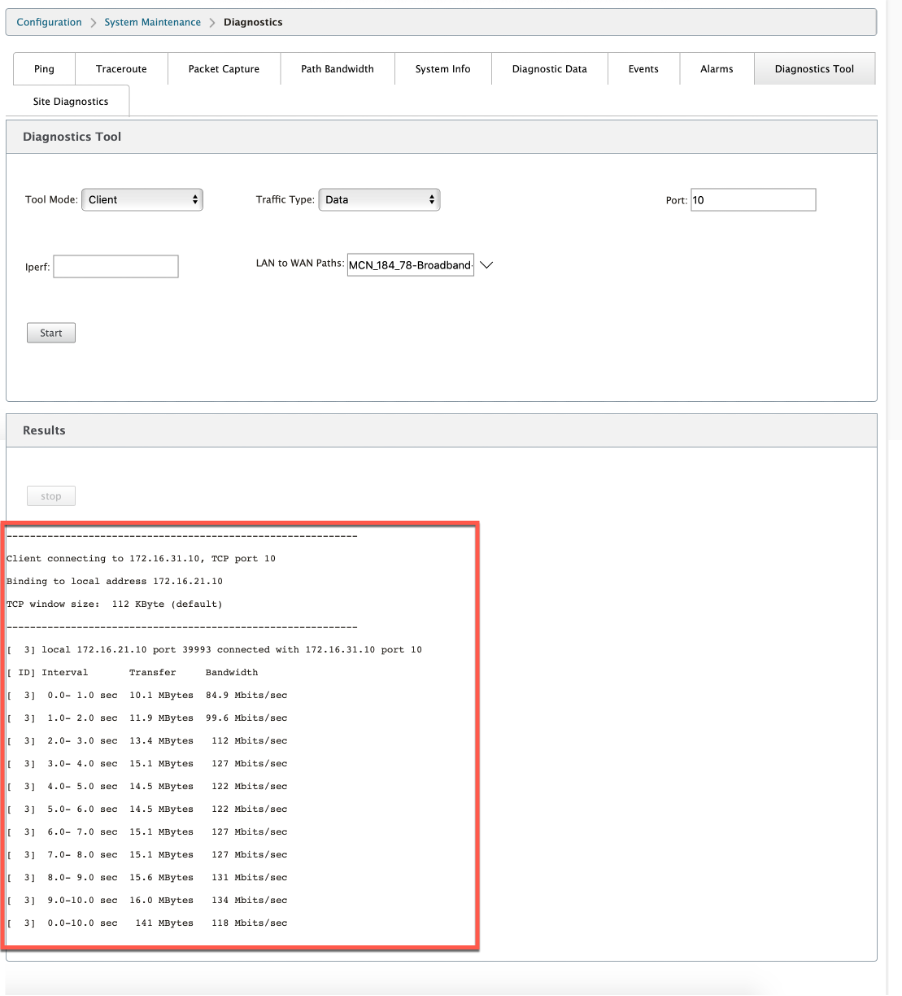Viewport: 902px width, 996px height.
Task: Click the 5.0- 6.0 sec result row
Action: pos(147,809)
